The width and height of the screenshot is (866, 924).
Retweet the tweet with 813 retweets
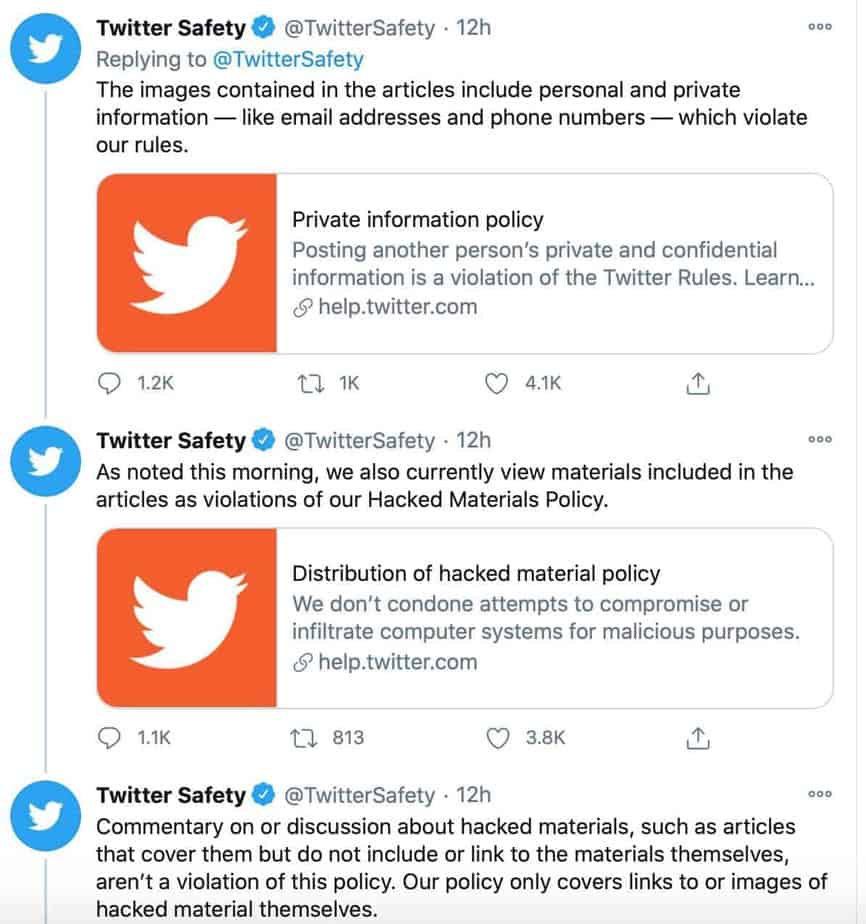tap(305, 738)
